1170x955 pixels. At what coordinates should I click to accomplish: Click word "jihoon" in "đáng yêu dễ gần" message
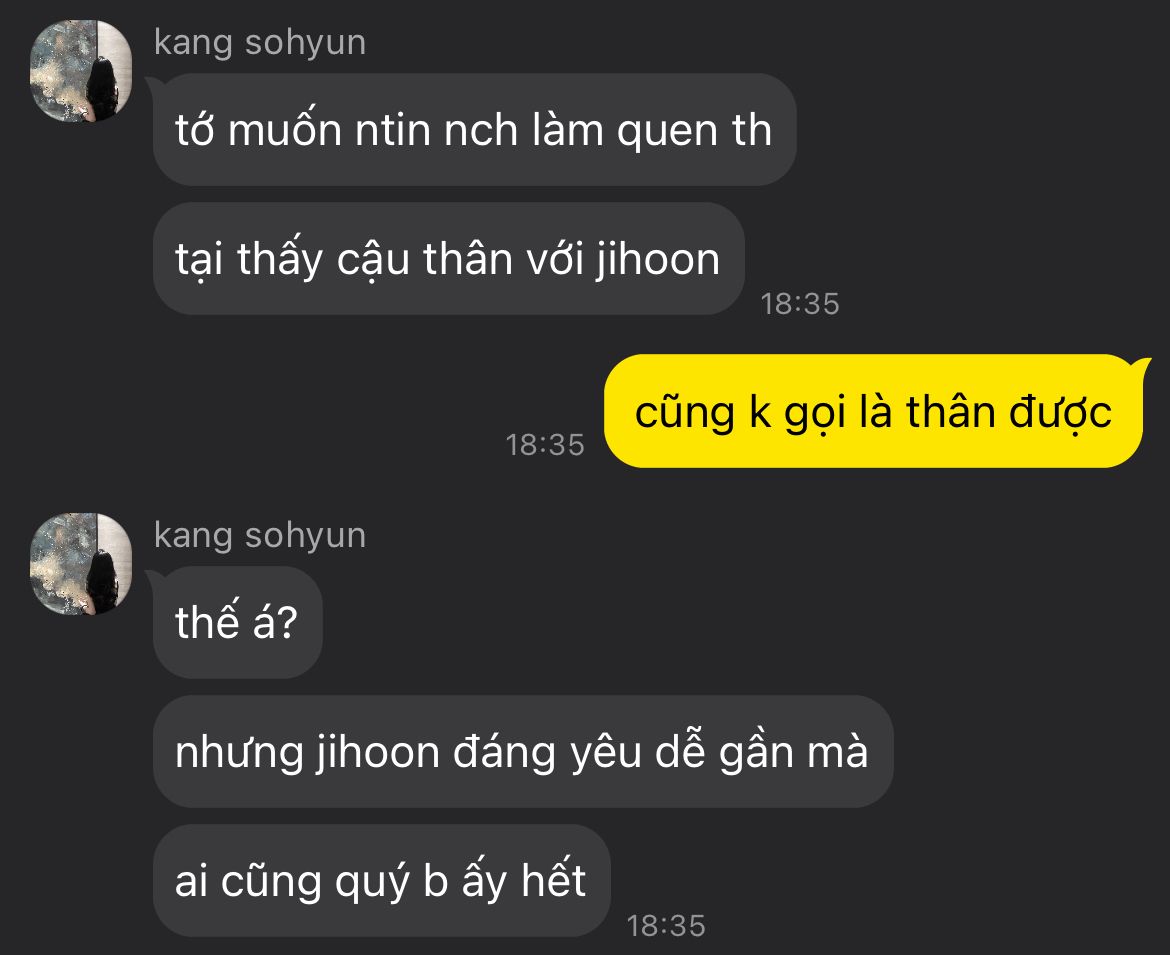tap(377, 752)
